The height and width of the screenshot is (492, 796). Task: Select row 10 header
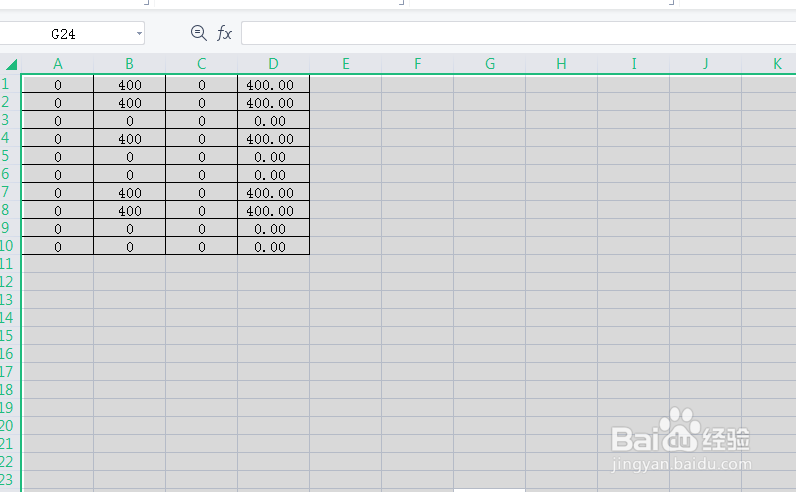coord(10,246)
